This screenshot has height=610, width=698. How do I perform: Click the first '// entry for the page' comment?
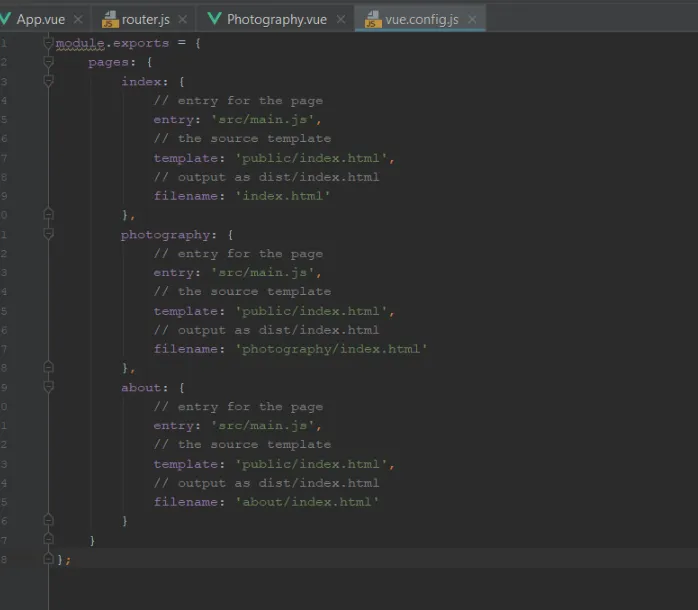pyautogui.click(x=238, y=101)
